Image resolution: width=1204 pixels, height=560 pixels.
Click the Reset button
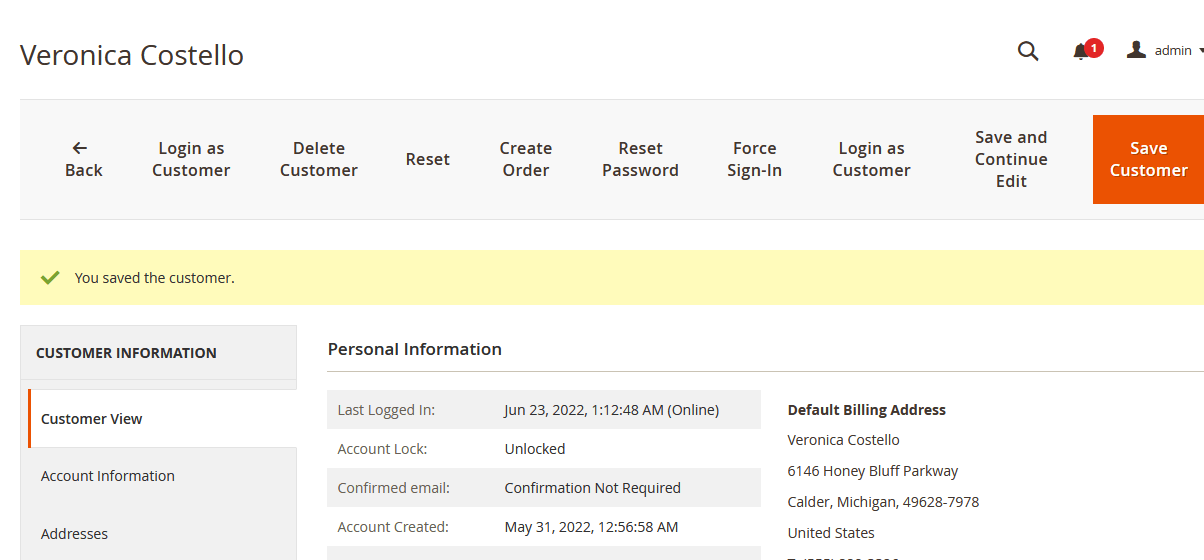(428, 159)
